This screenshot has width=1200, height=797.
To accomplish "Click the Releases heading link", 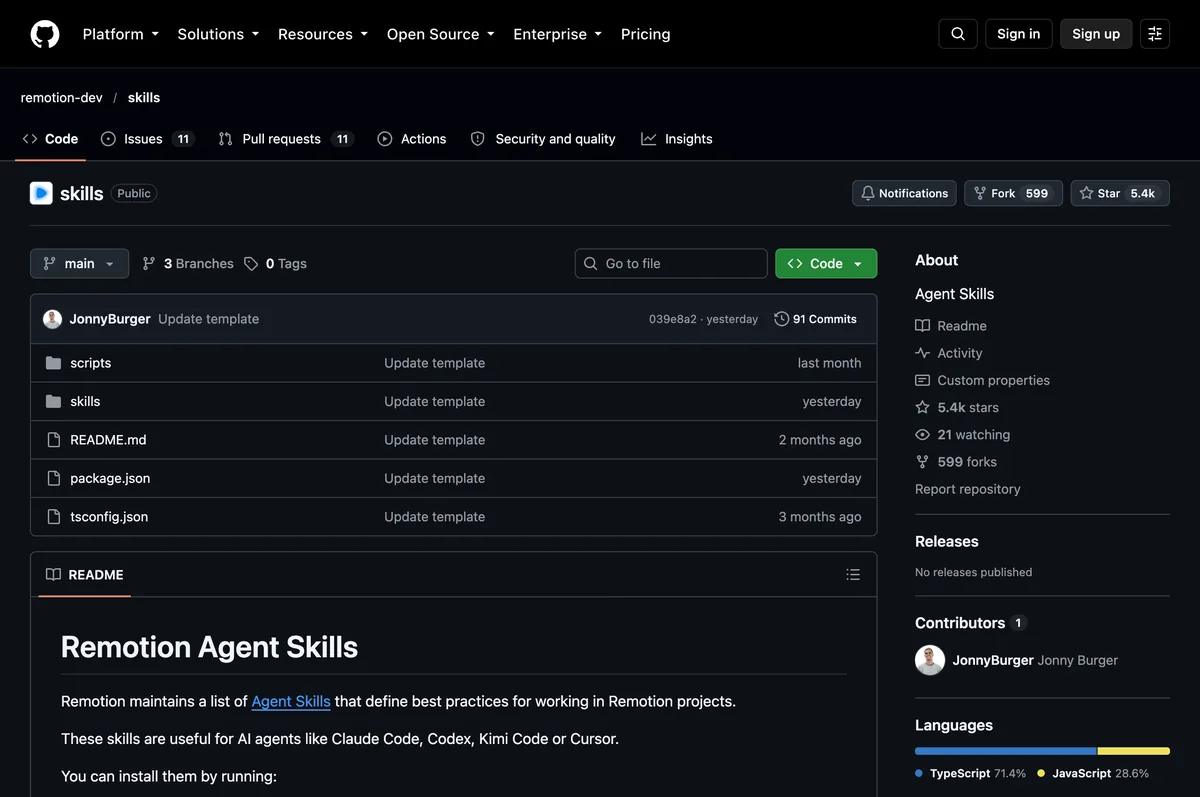I will click(x=947, y=542).
